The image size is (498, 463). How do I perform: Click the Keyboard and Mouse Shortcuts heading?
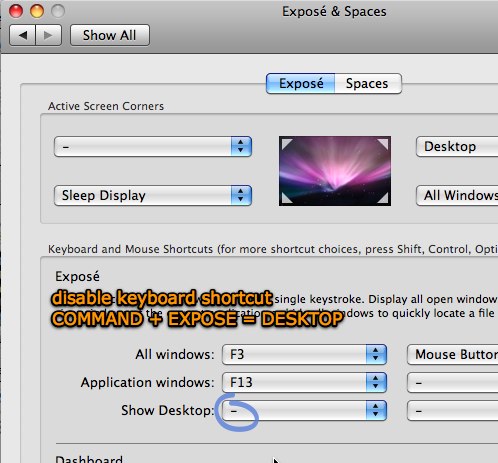click(x=273, y=249)
